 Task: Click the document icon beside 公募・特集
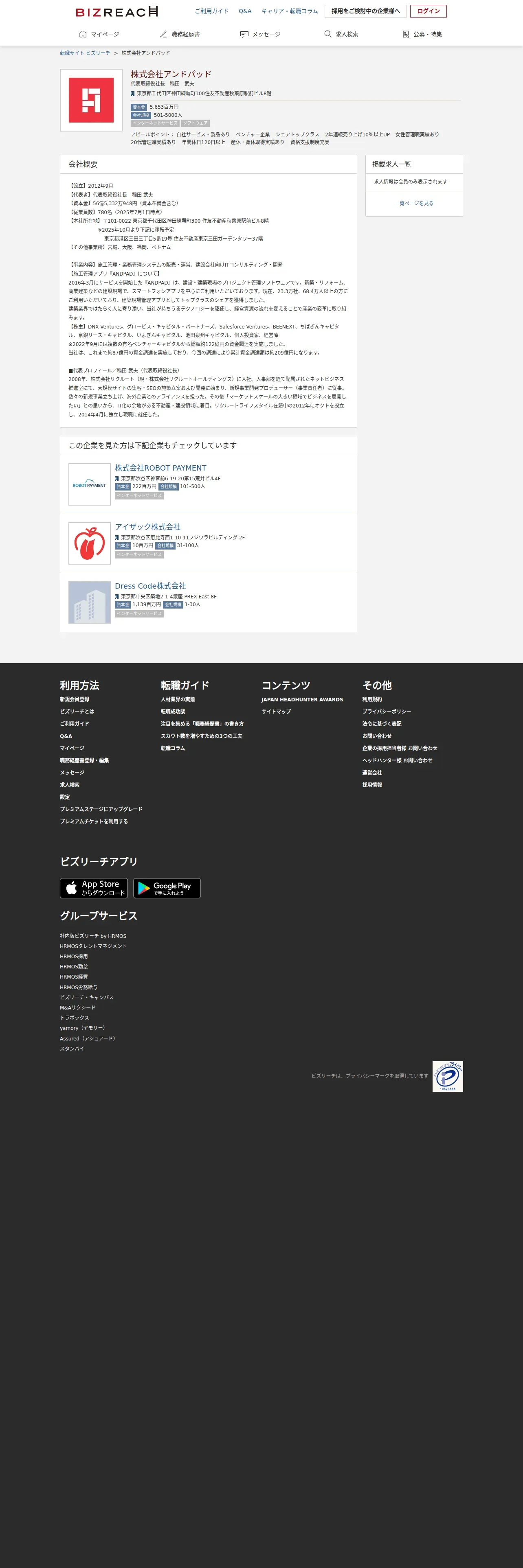[406, 34]
